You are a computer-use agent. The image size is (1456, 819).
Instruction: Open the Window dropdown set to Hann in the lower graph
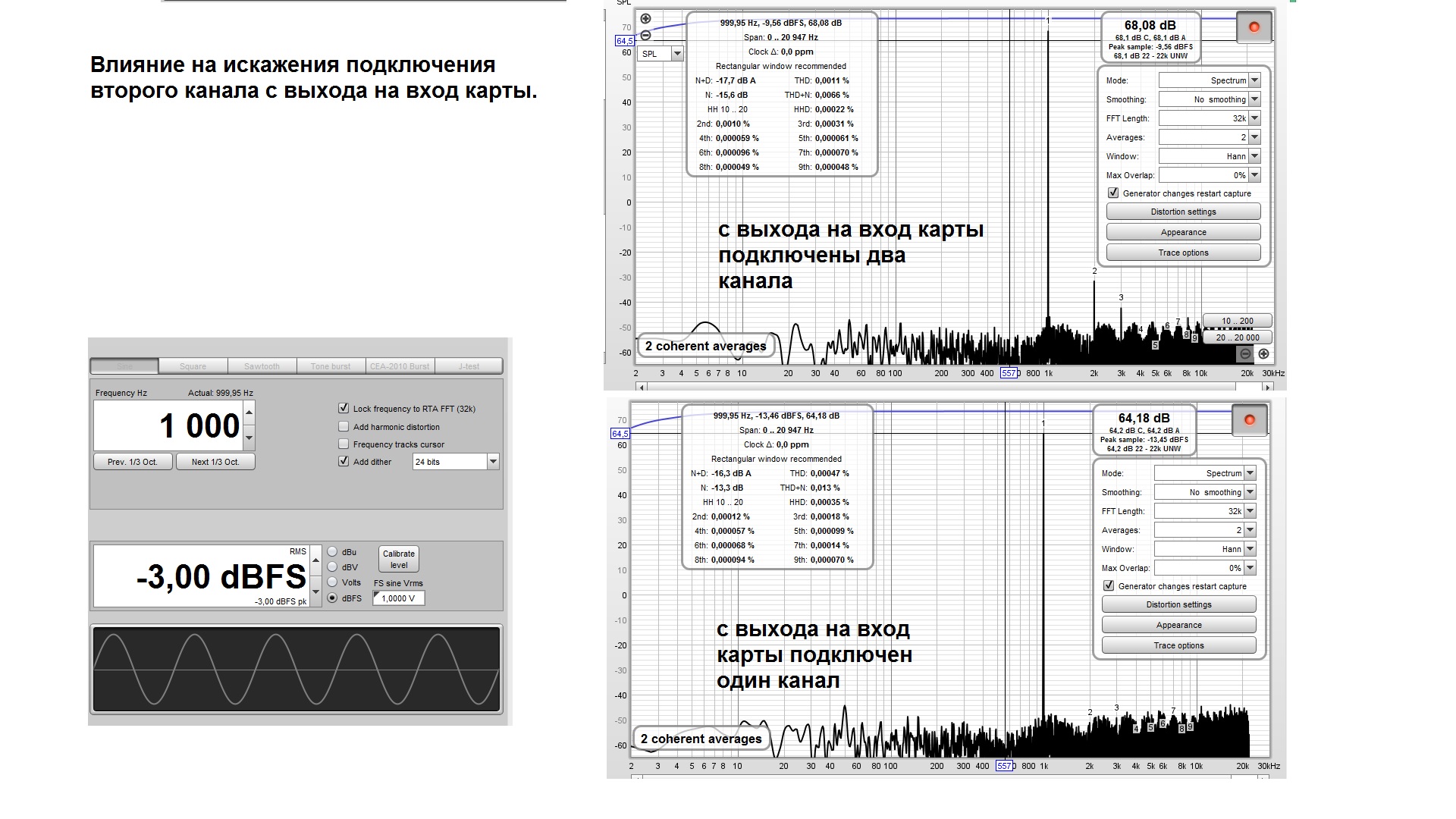tap(1250, 549)
